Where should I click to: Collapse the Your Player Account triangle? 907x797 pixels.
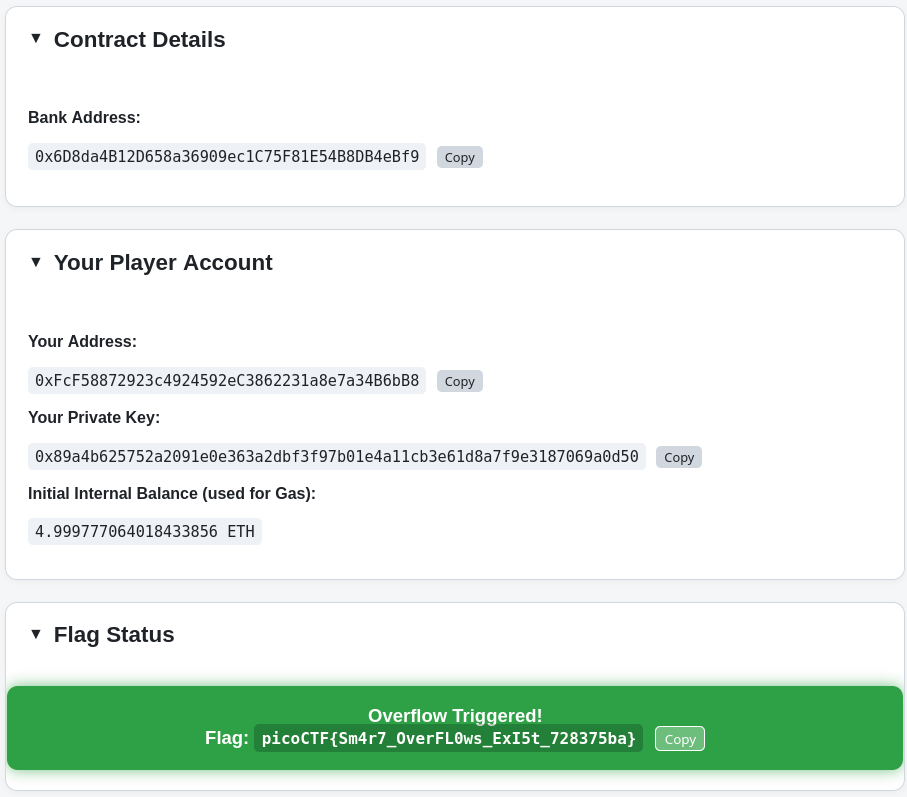click(36, 262)
